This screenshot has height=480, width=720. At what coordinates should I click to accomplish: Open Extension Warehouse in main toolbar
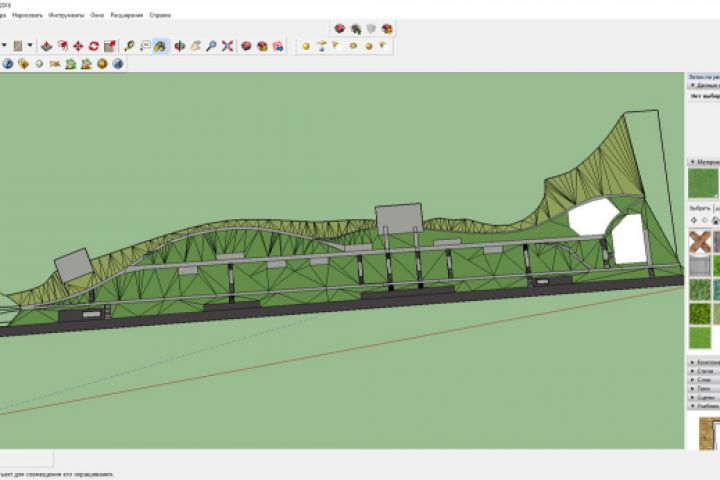262,46
